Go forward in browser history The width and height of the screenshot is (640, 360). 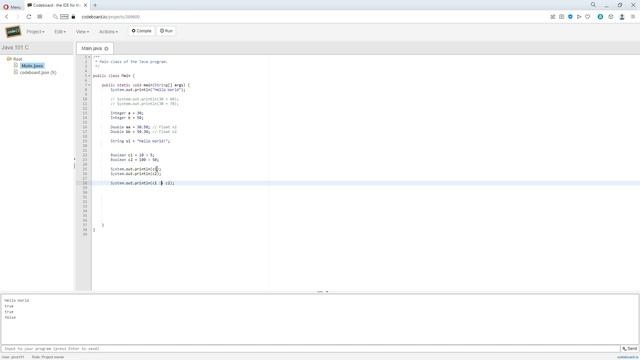(17, 17)
